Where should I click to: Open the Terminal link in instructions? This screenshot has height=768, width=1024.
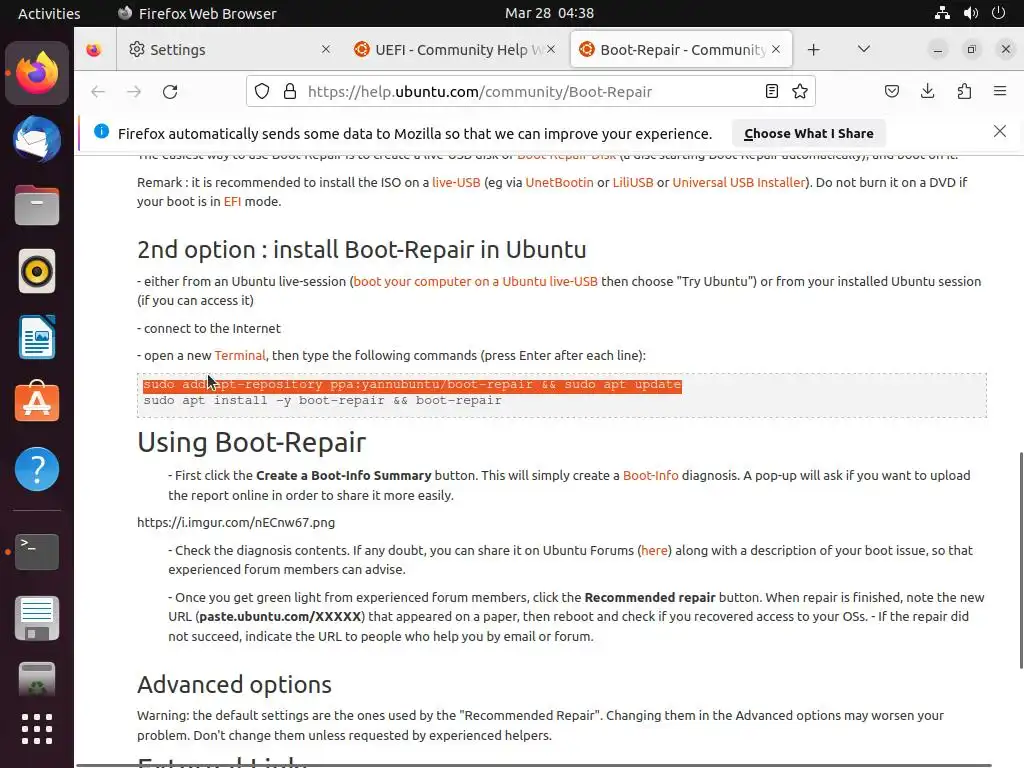(x=240, y=355)
